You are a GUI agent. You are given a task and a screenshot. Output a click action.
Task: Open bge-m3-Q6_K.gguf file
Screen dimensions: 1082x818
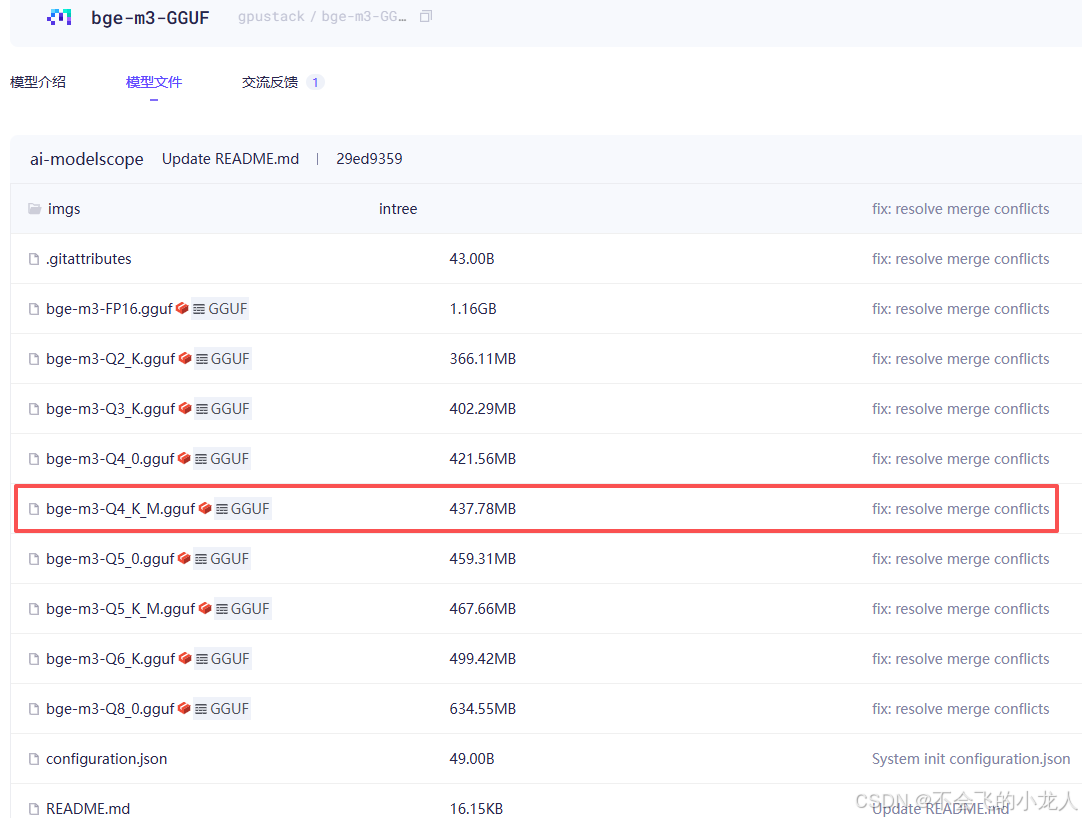(x=110, y=659)
